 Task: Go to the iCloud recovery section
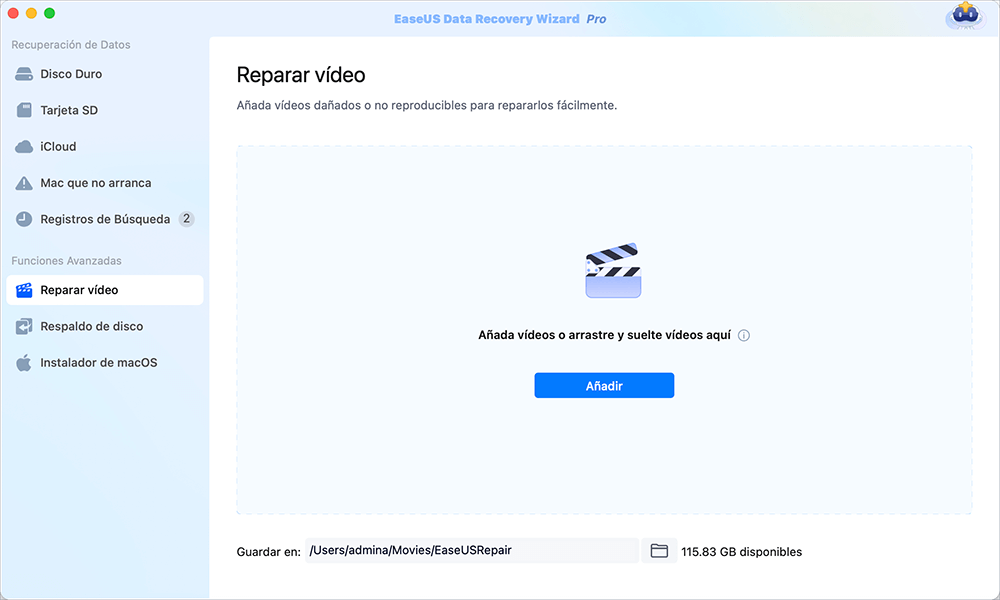105,147
